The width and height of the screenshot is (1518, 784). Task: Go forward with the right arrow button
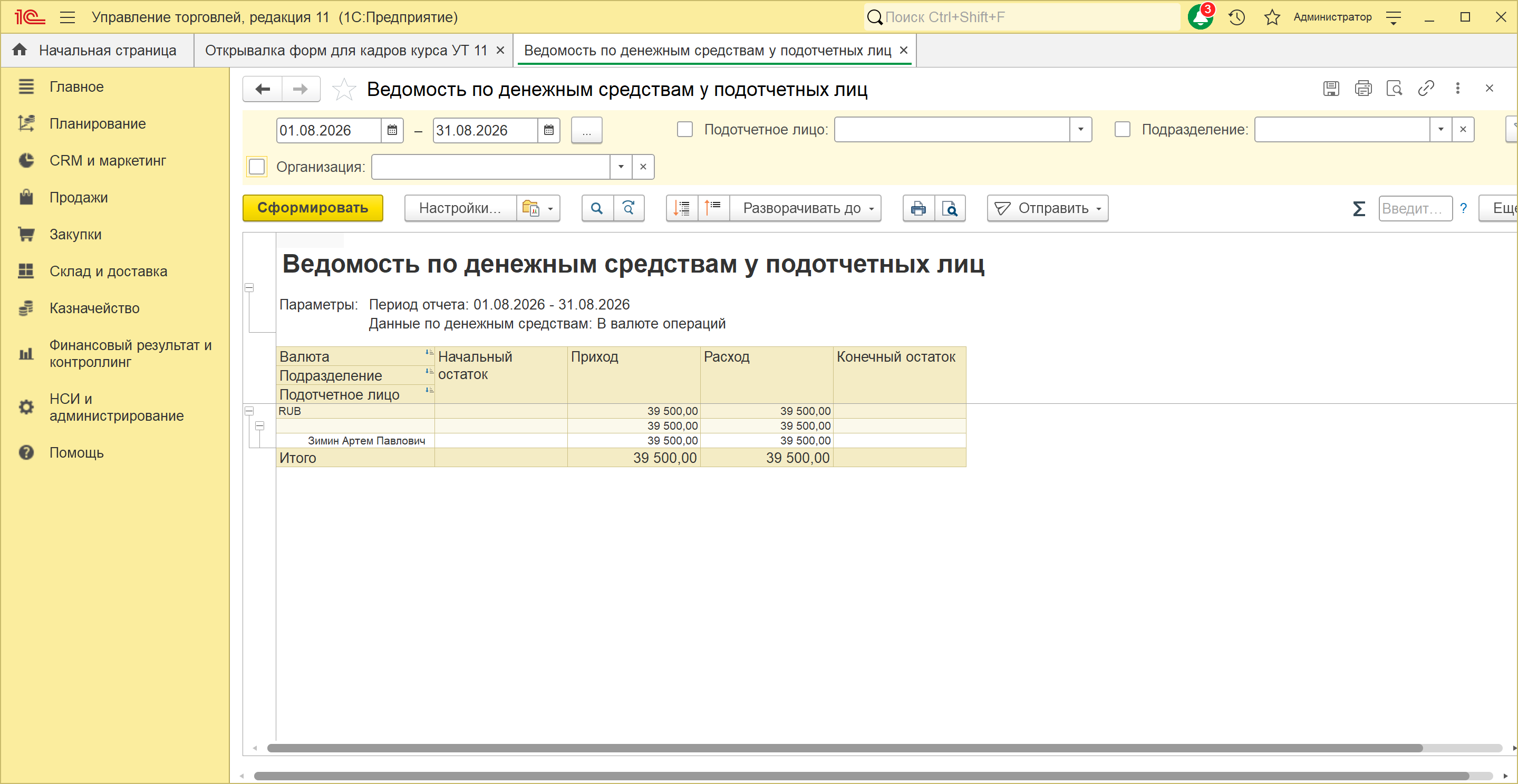[301, 89]
